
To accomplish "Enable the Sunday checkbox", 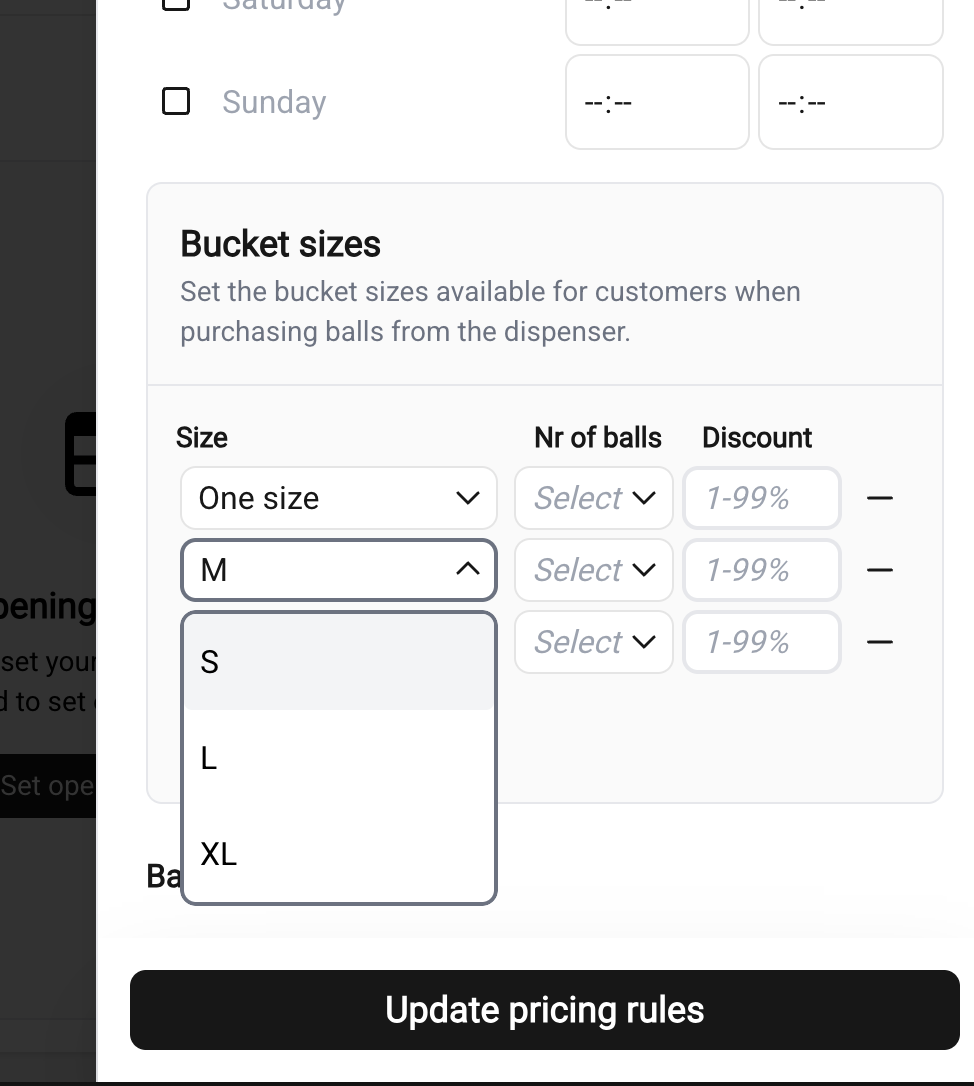I will (176, 101).
